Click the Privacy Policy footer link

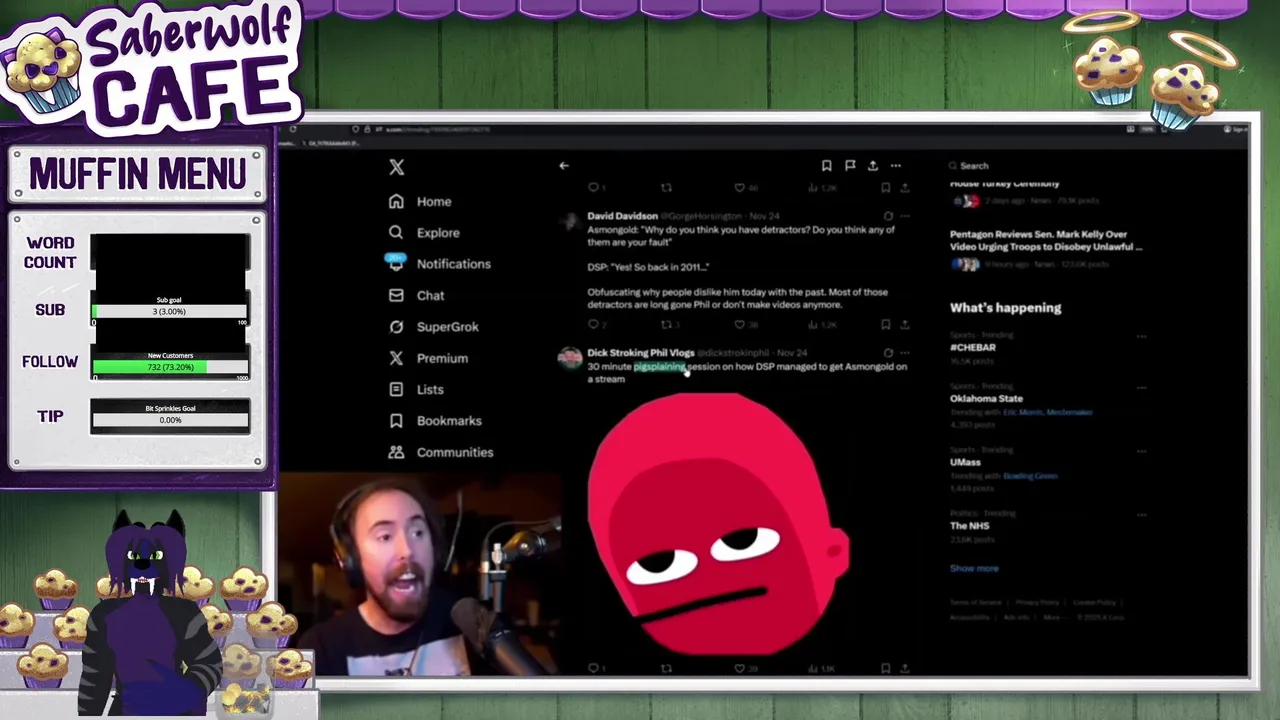1037,602
